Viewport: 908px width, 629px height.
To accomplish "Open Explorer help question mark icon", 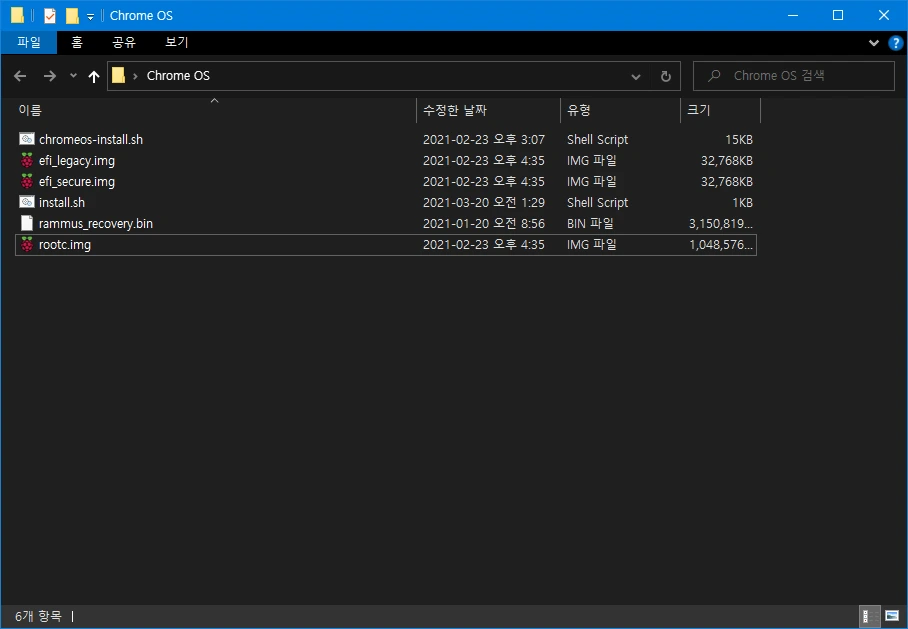I will 895,43.
